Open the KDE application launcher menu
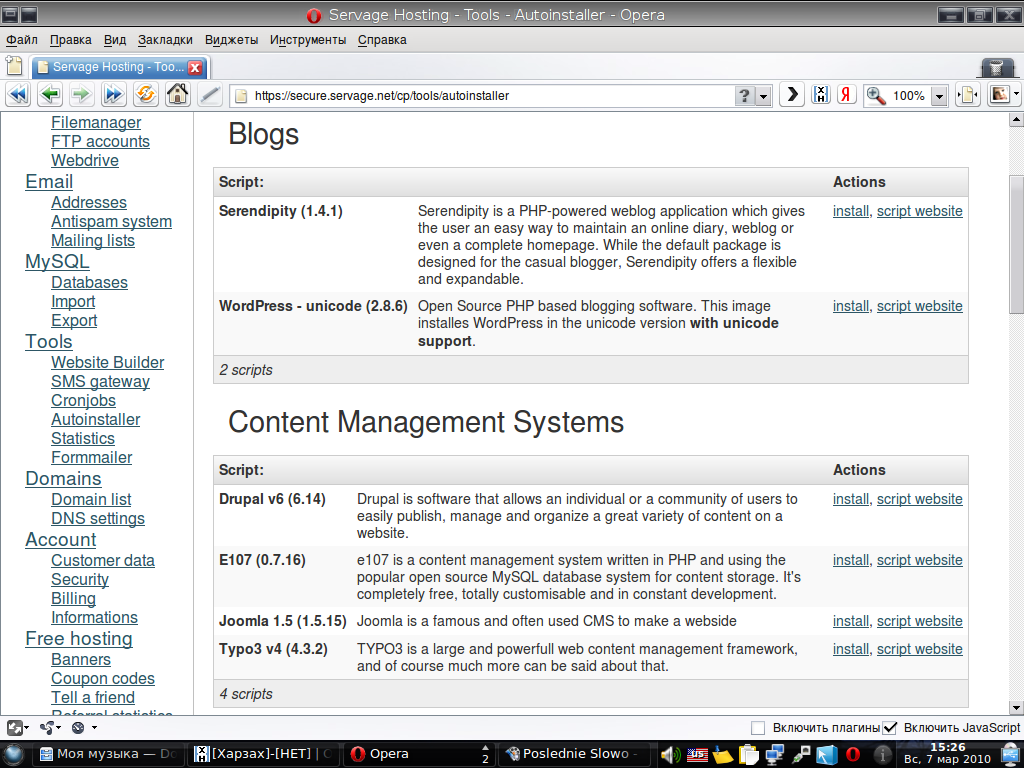1024x768 pixels. pos(14,754)
